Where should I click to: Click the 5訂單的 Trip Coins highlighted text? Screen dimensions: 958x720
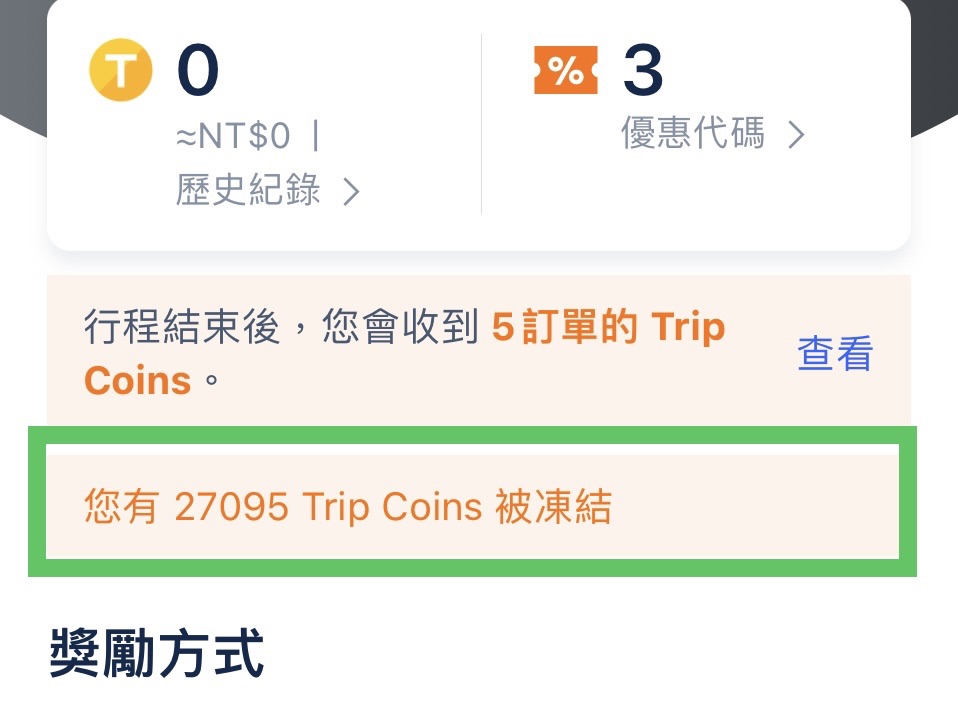pos(608,328)
